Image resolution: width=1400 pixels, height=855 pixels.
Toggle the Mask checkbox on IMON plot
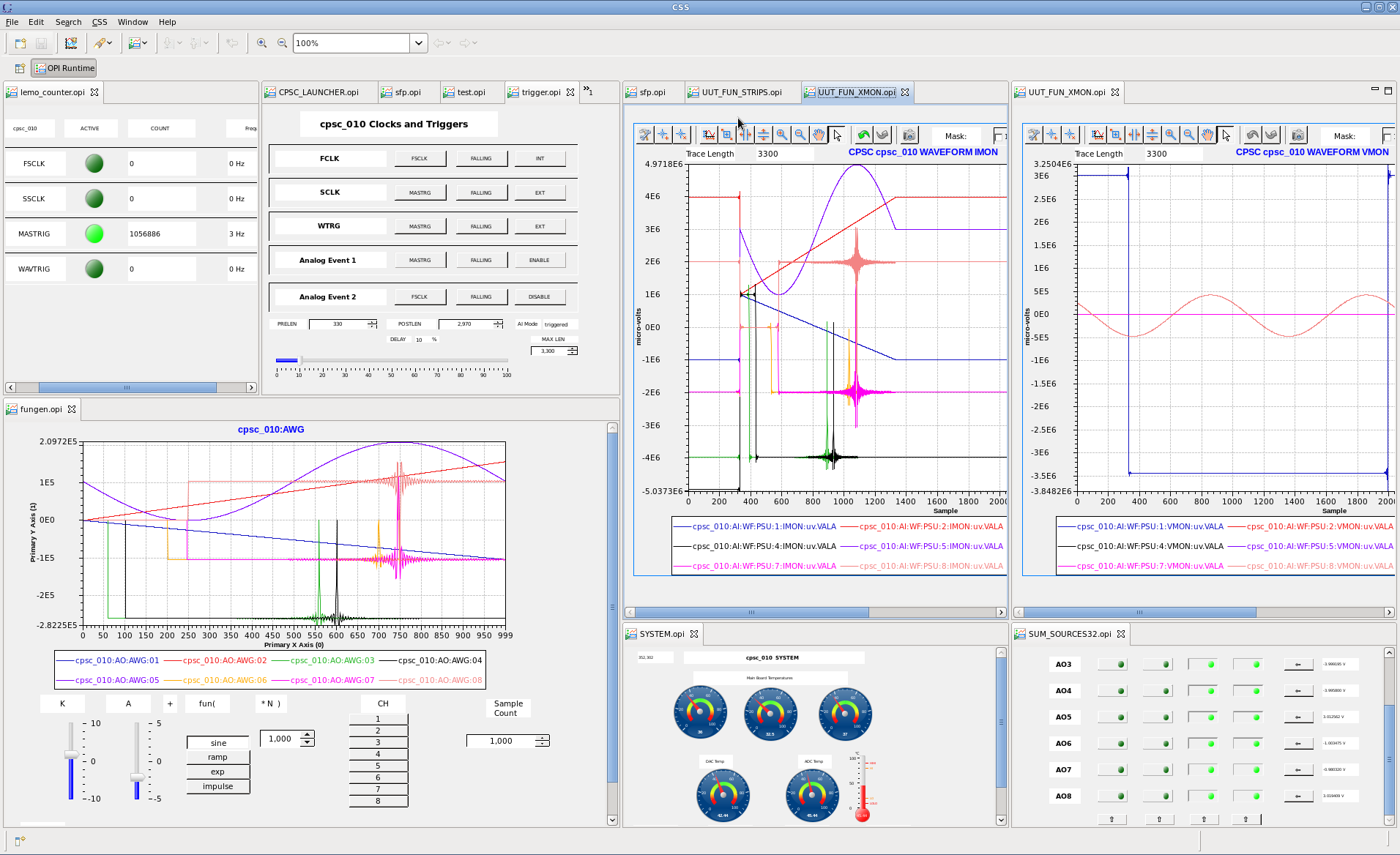(x=998, y=136)
